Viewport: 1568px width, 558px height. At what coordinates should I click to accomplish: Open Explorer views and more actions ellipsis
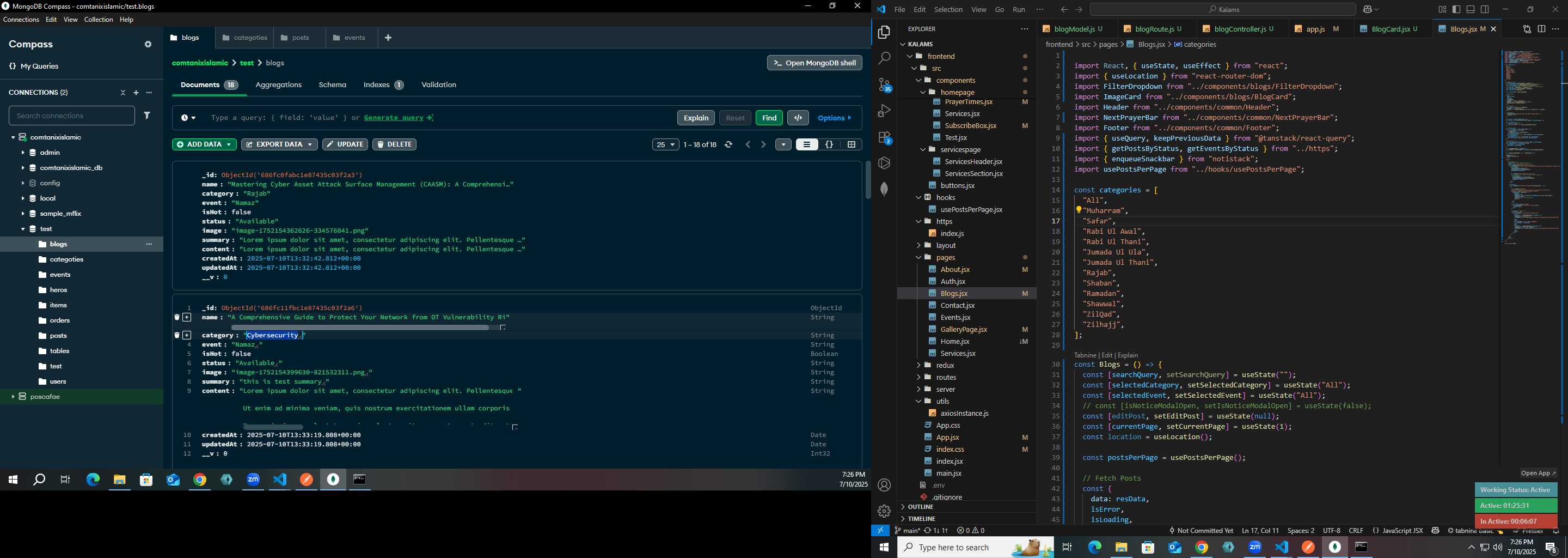click(x=1025, y=29)
